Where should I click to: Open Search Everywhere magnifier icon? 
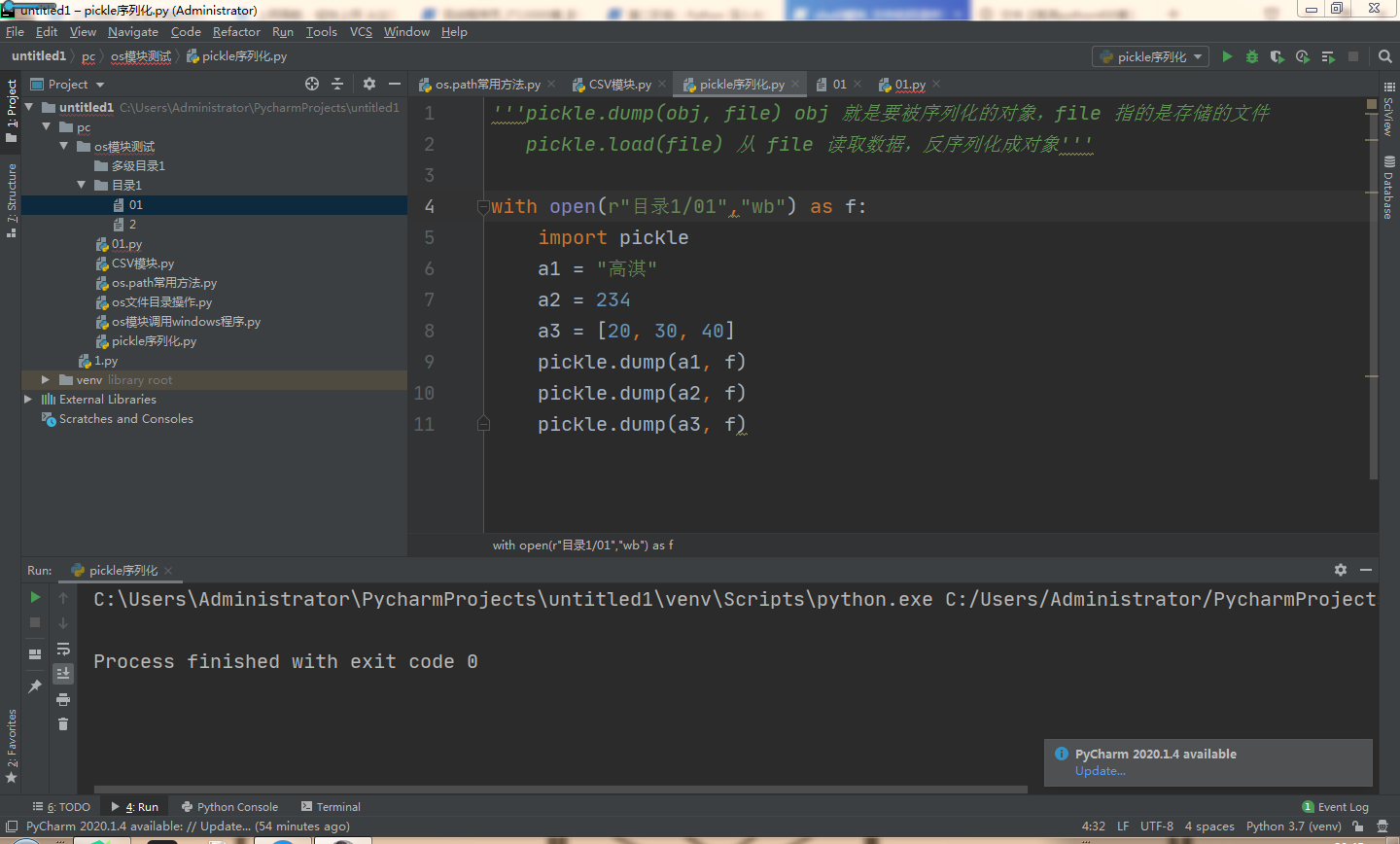[1385, 56]
